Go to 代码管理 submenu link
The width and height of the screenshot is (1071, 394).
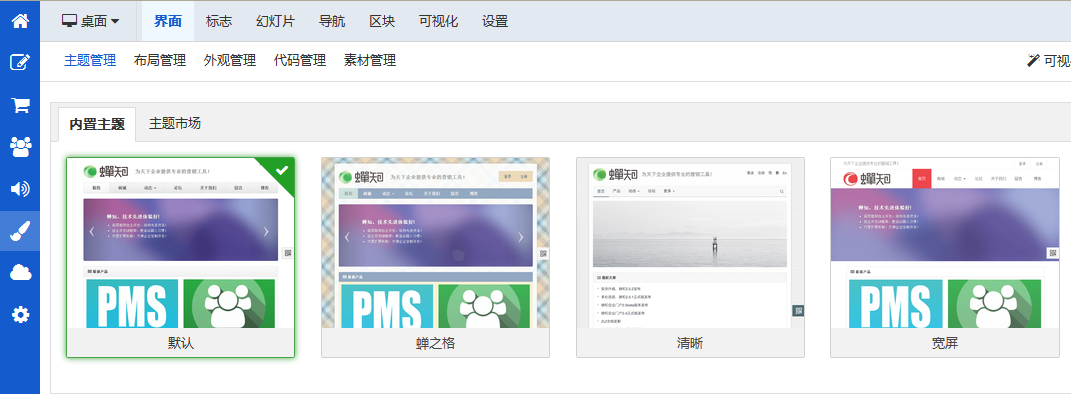[x=300, y=61]
